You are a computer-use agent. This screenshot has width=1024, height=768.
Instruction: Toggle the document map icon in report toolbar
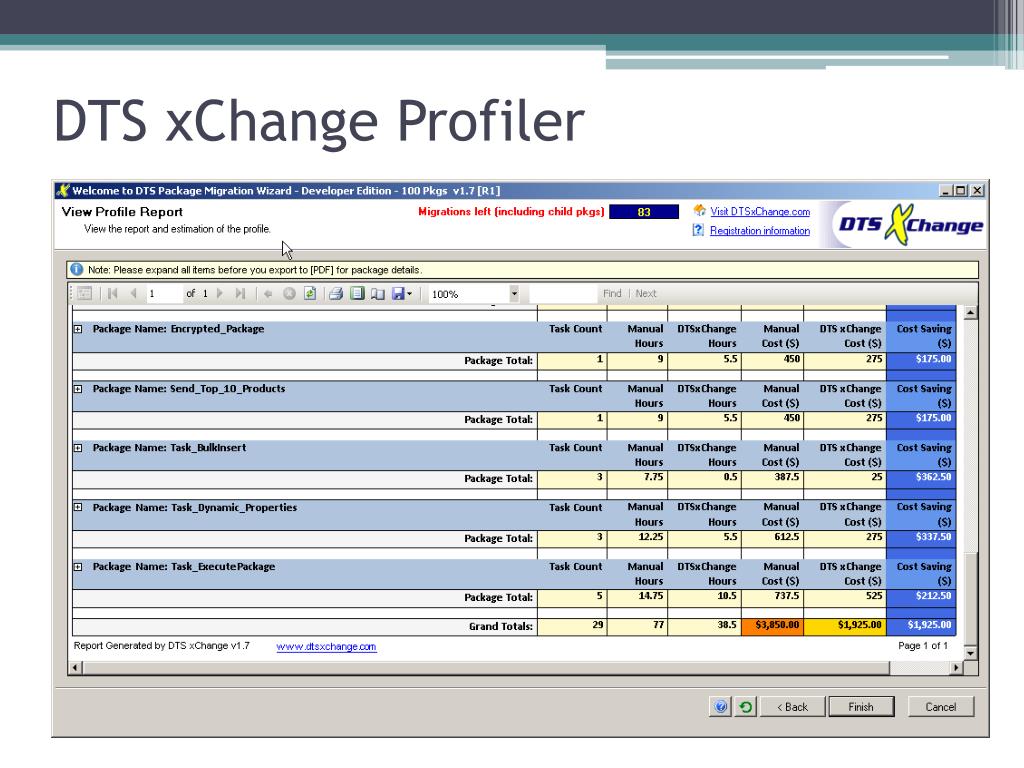[84, 294]
